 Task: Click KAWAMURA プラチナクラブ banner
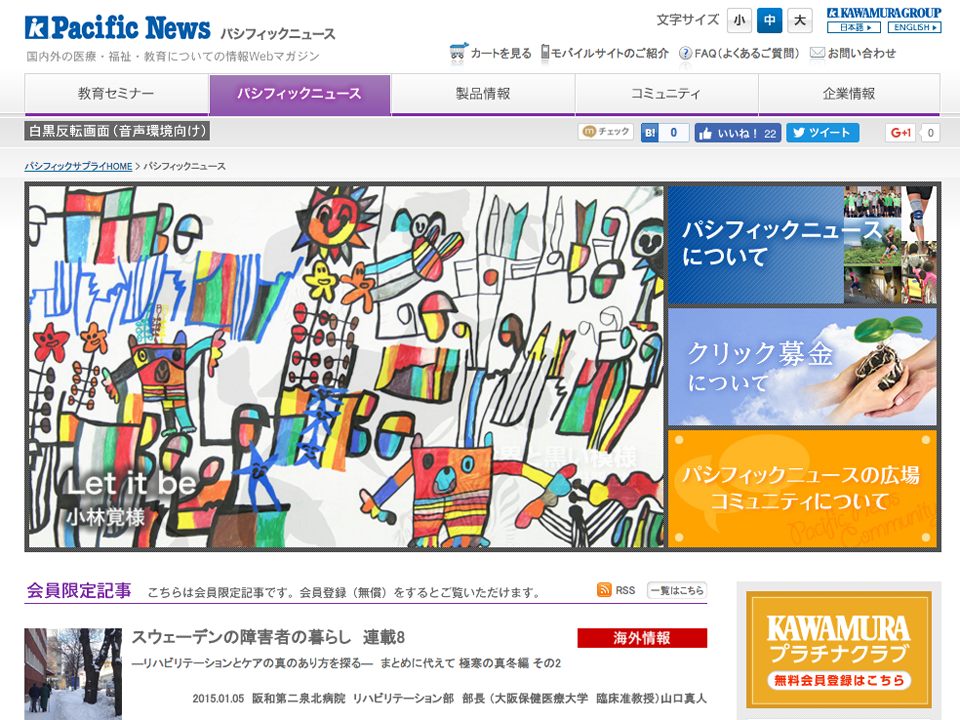click(x=839, y=650)
